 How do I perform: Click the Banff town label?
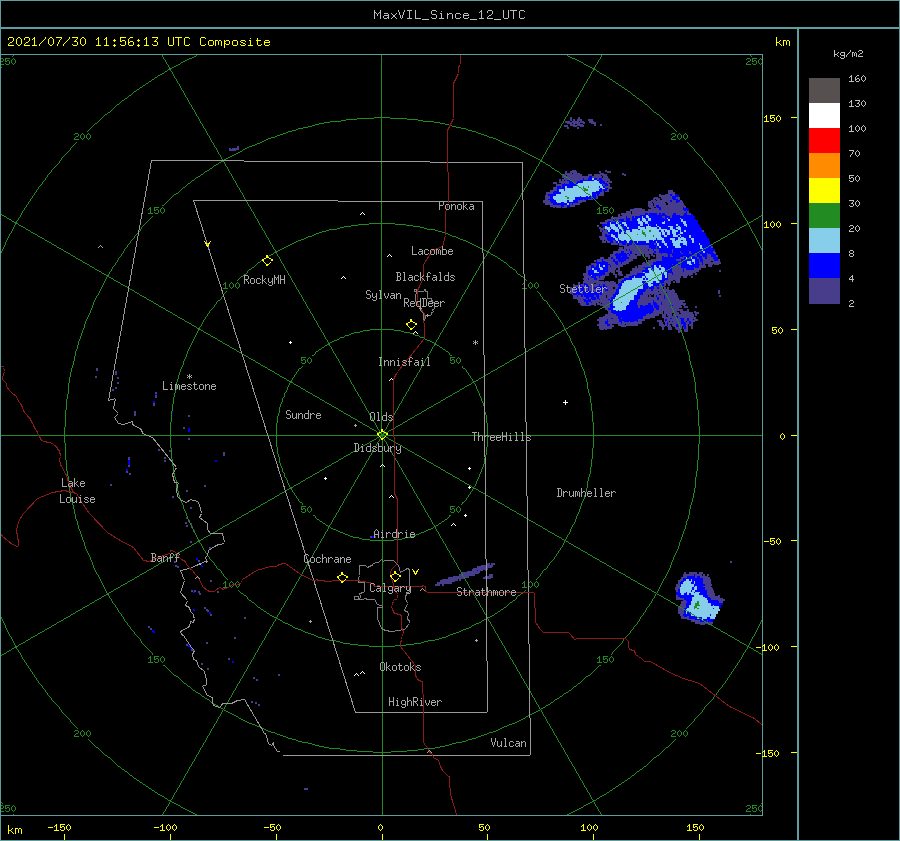(165, 557)
